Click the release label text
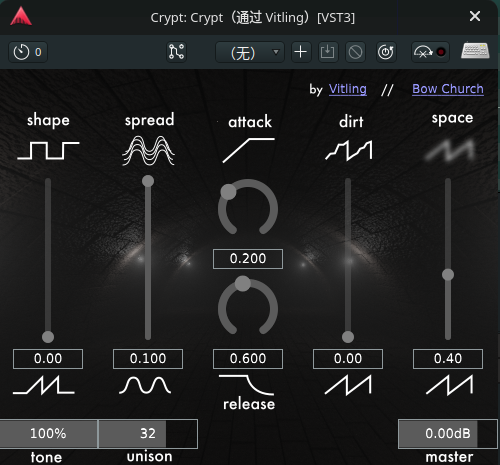This screenshot has width=500, height=465. (x=249, y=404)
